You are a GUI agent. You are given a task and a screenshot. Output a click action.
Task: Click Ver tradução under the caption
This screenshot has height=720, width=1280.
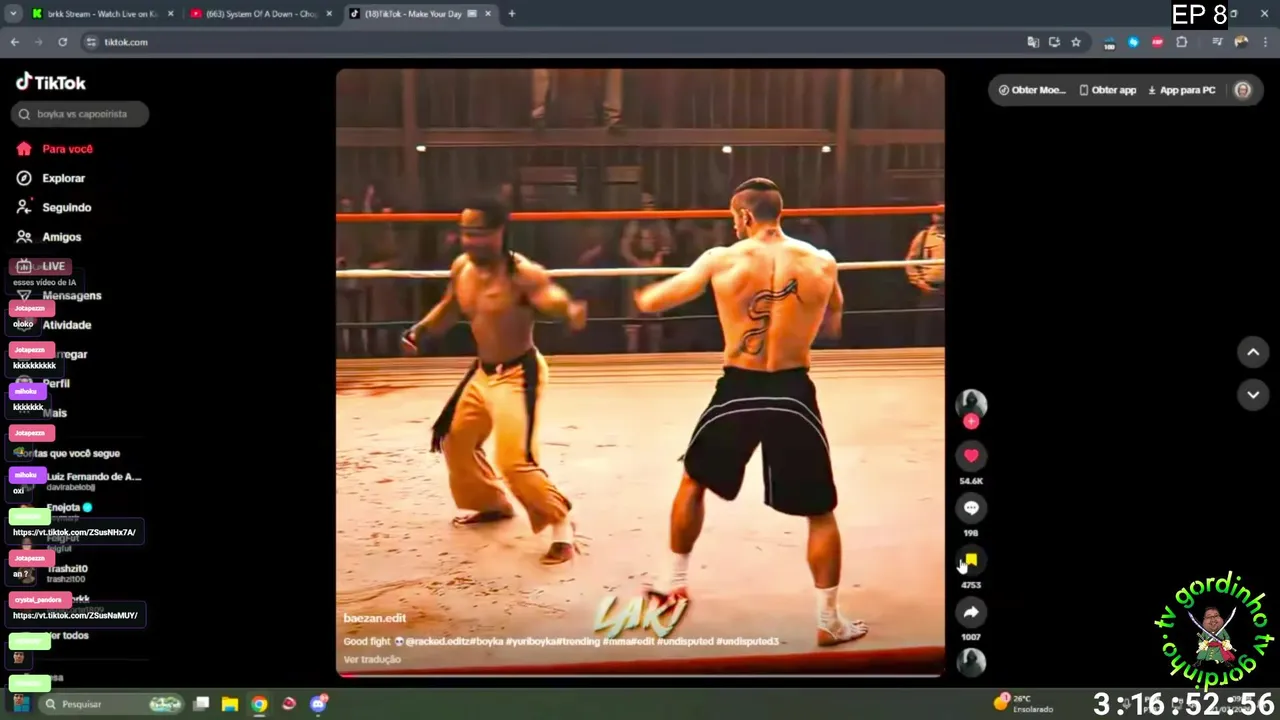[372, 659]
